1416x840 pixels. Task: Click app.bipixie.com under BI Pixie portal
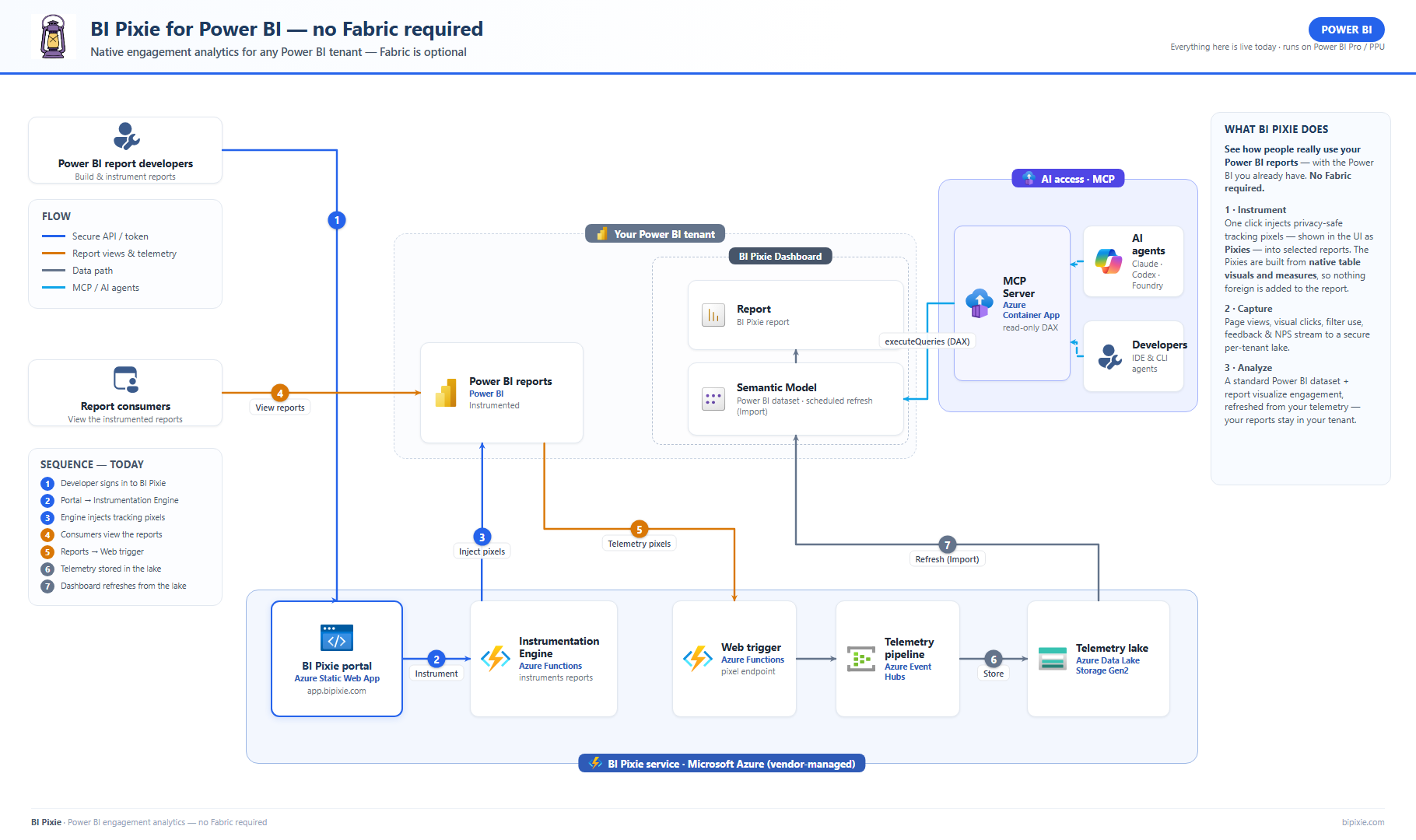(336, 691)
